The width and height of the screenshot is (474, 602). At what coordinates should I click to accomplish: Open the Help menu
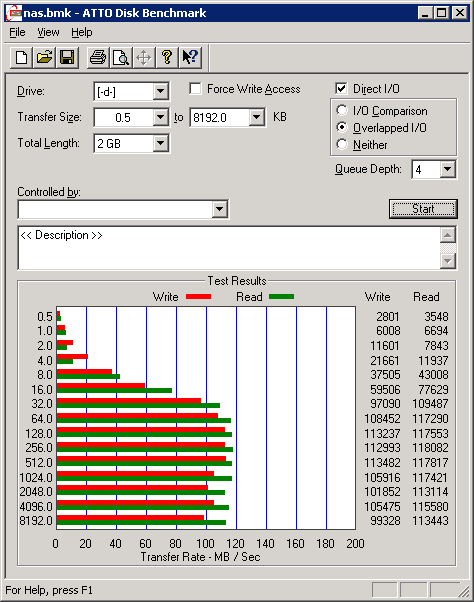tap(82, 32)
